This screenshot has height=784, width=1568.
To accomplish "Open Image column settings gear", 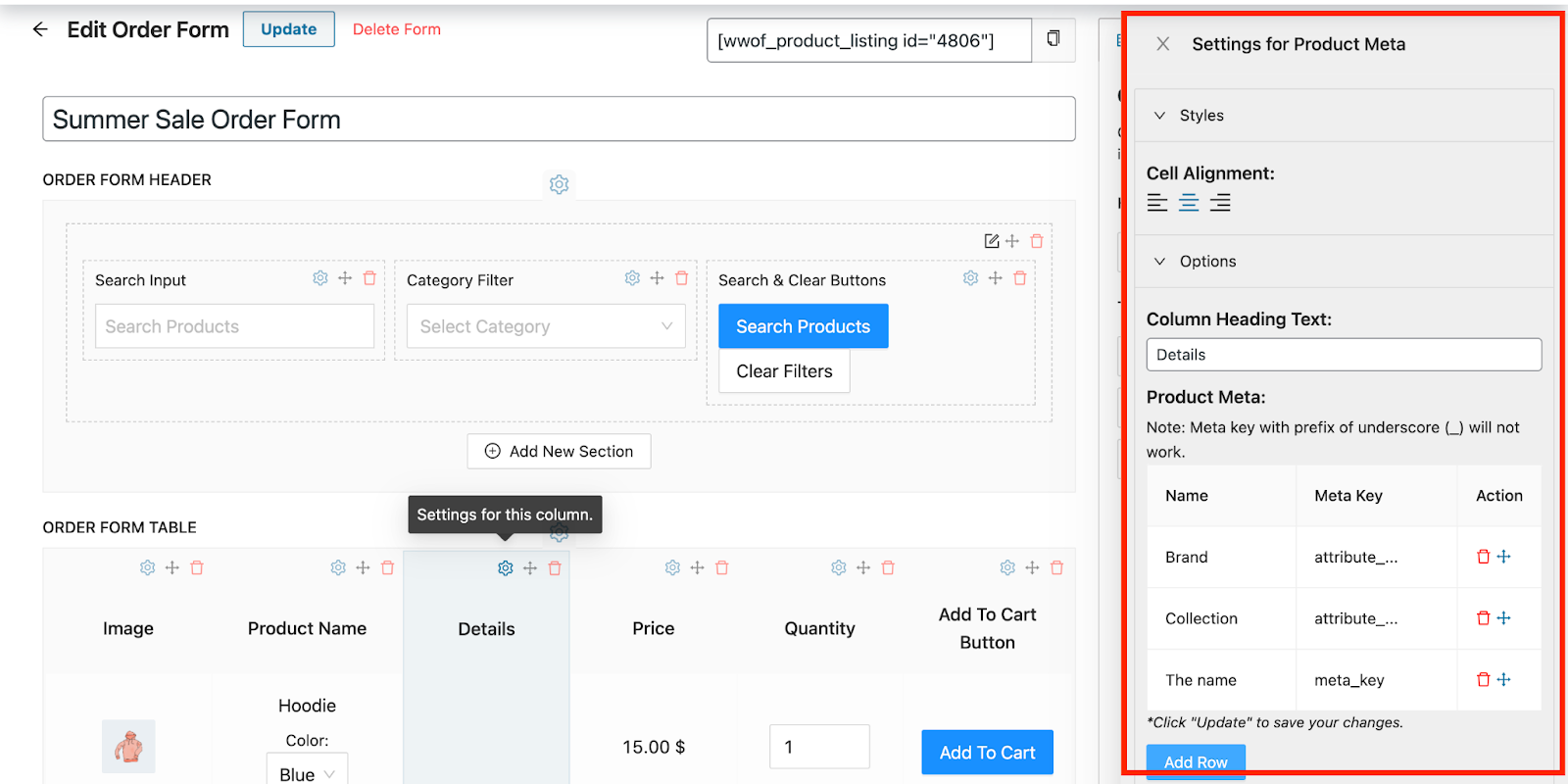I will tap(147, 567).
